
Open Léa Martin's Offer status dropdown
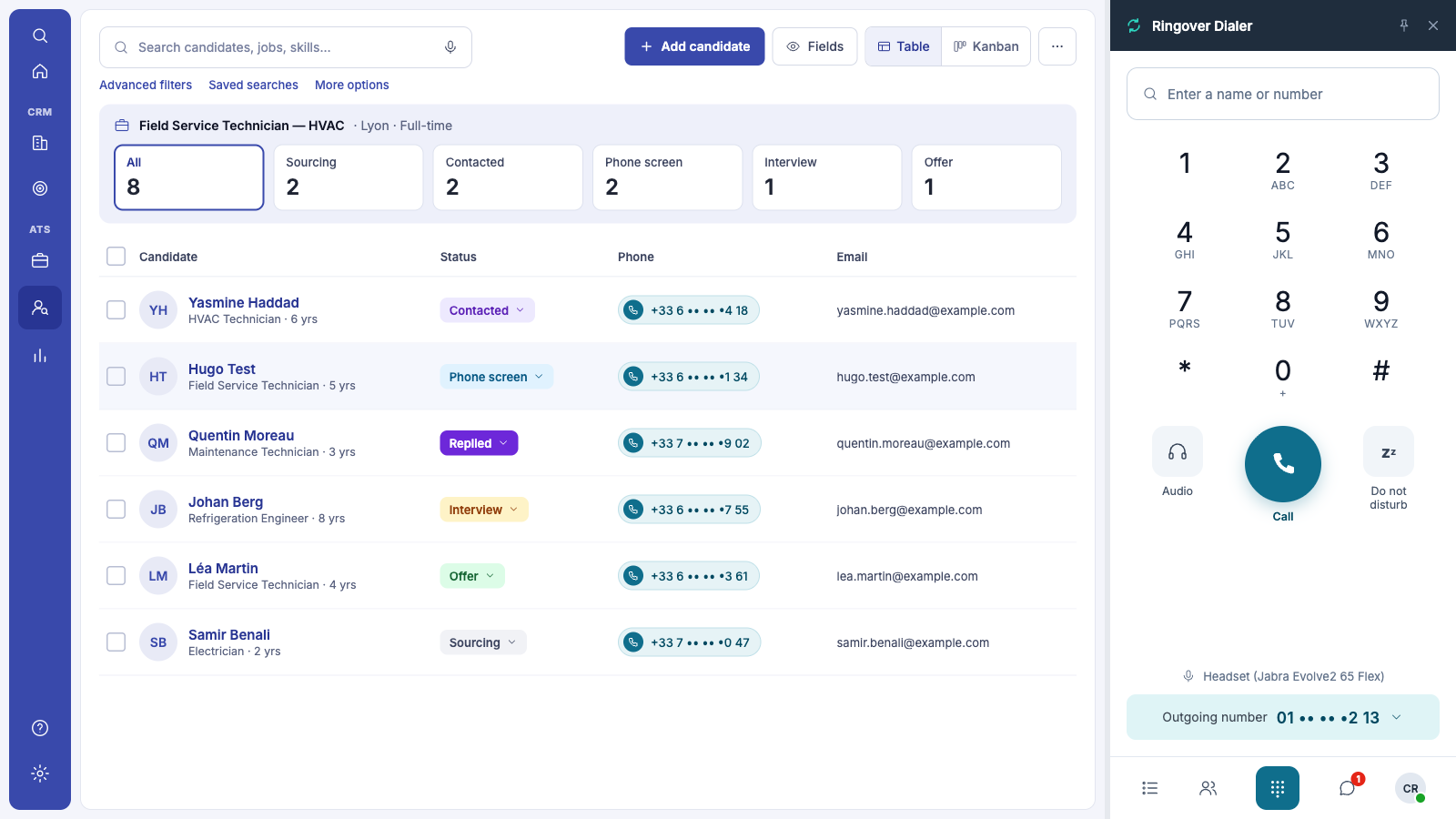pos(471,576)
